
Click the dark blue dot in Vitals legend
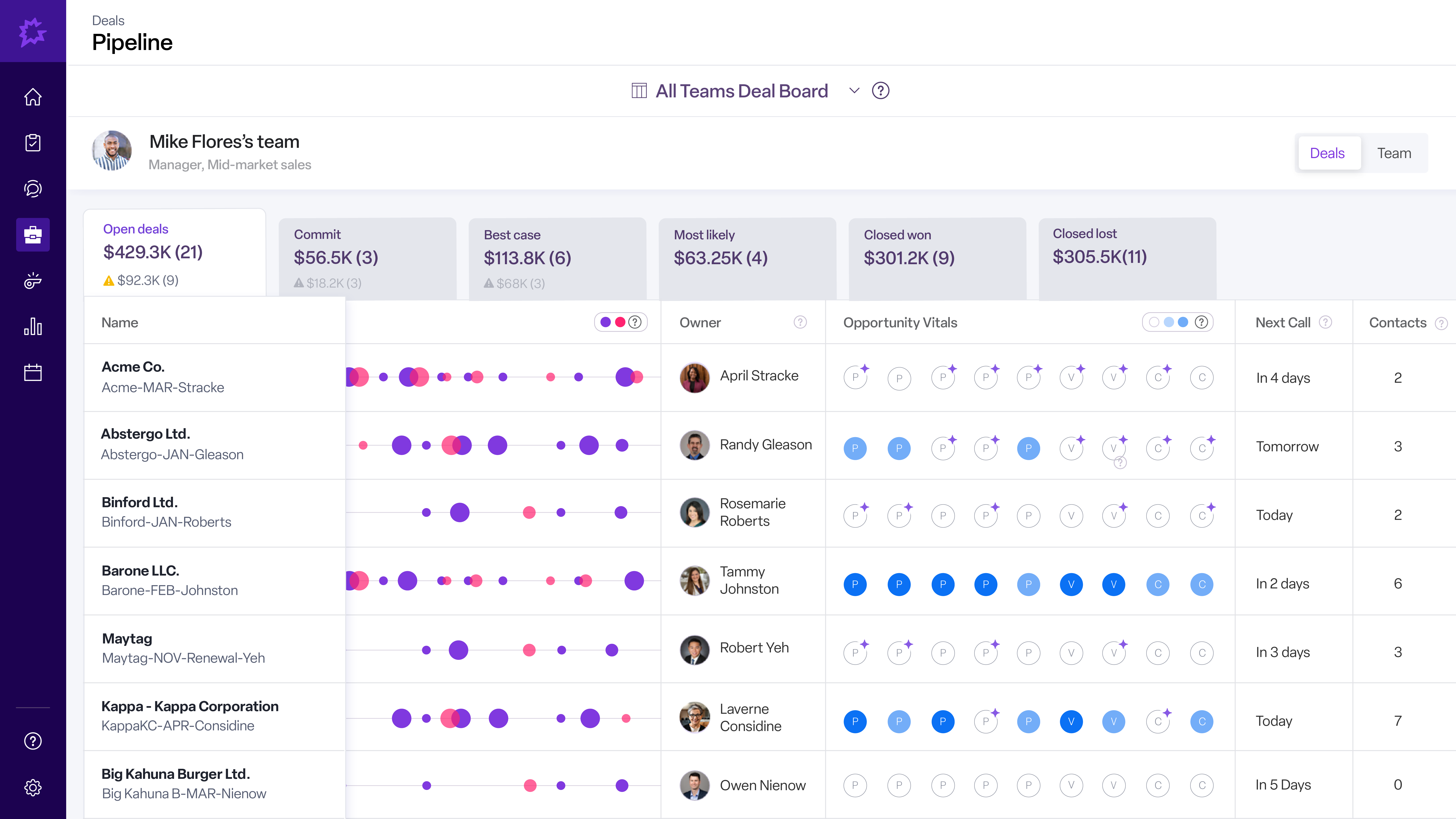1183,322
